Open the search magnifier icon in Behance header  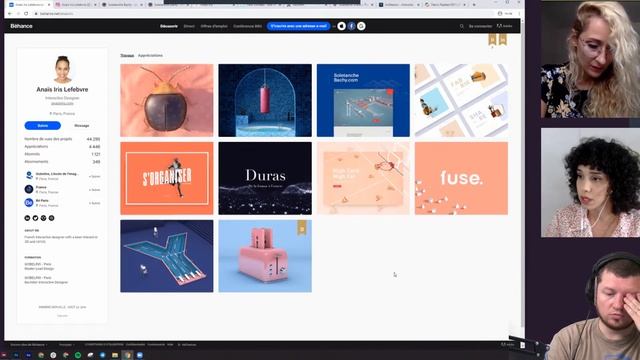[462, 26]
